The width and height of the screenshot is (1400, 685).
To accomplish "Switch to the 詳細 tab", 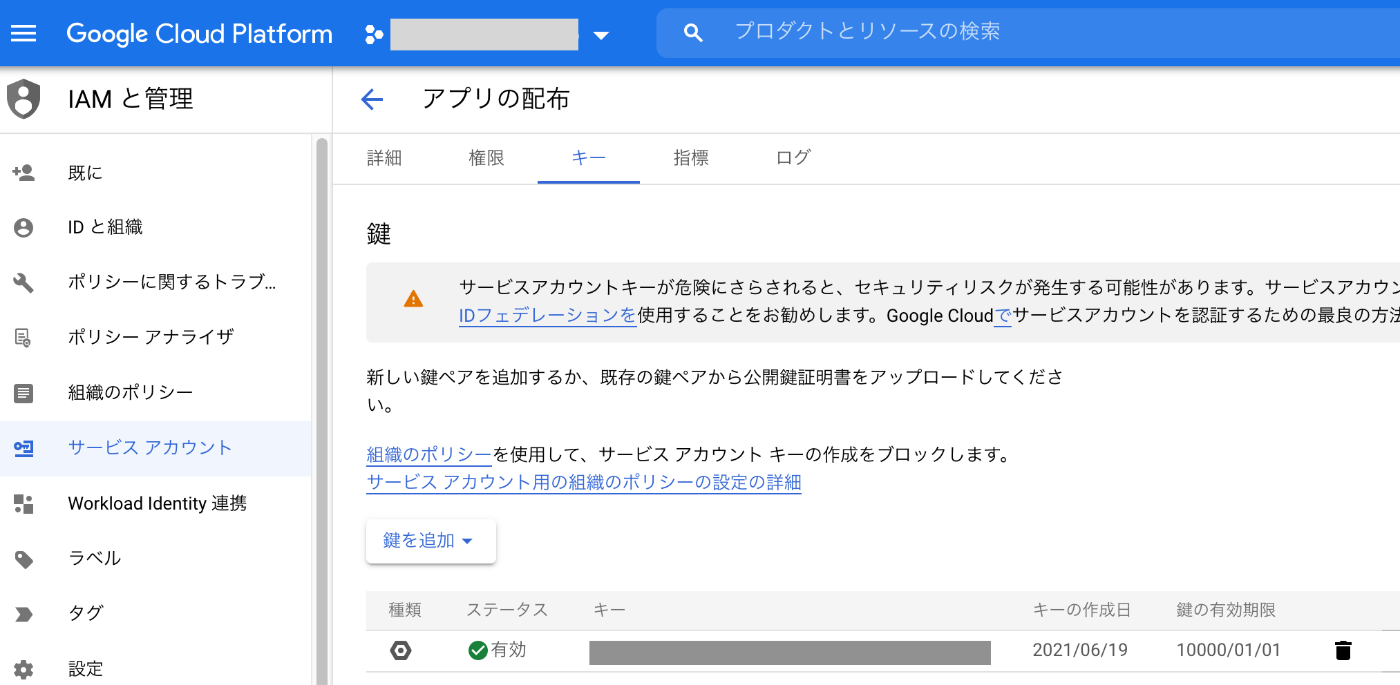I will [384, 157].
